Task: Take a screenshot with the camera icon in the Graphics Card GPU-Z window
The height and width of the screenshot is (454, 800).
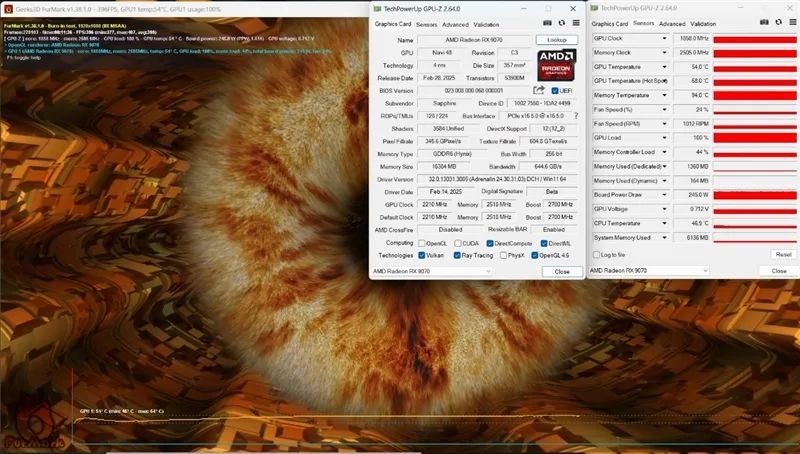Action: (547, 23)
